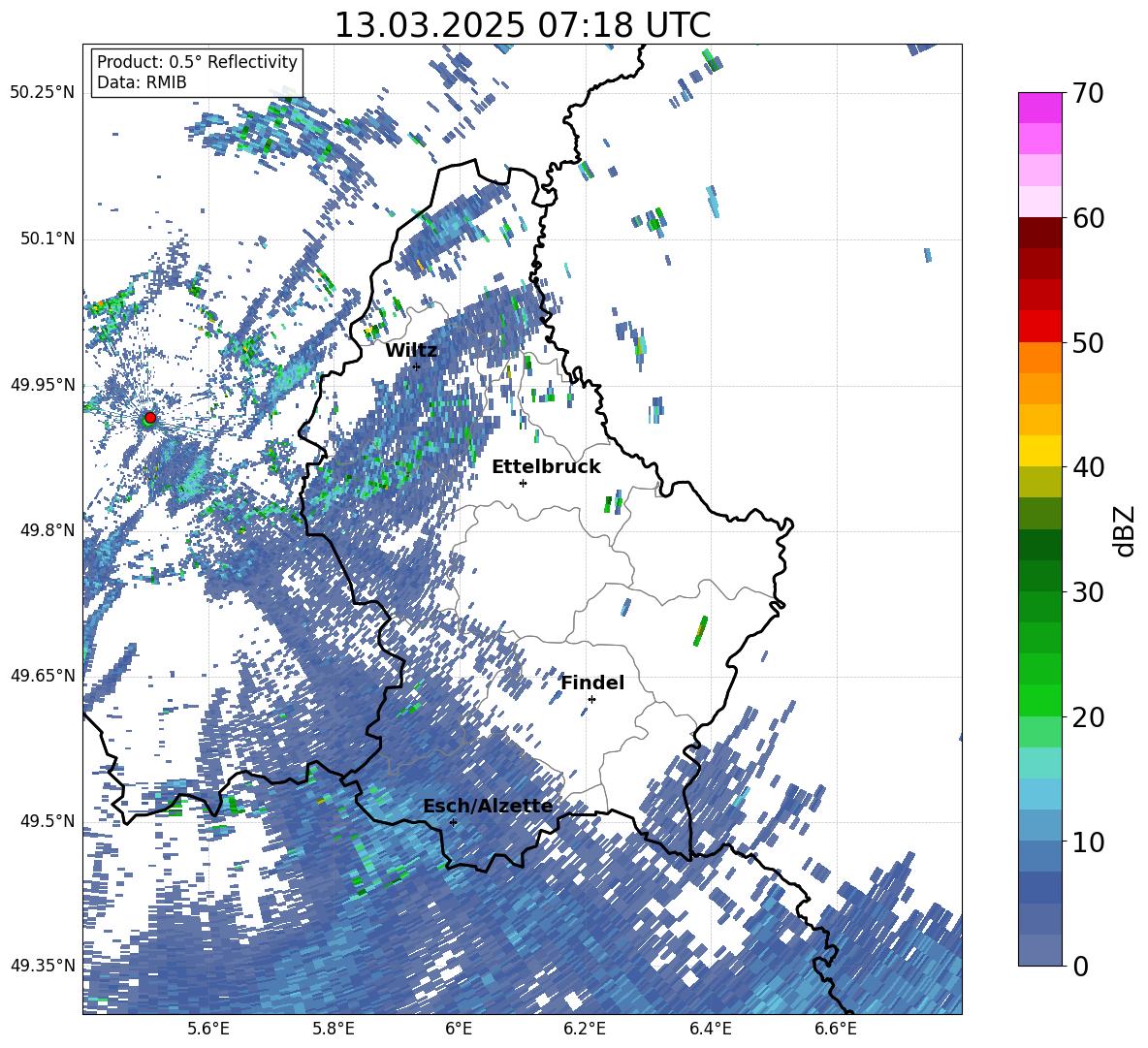Click the 0 dBZ colorbar tick label
This screenshot has width=1148, height=1048.
coord(1080,966)
